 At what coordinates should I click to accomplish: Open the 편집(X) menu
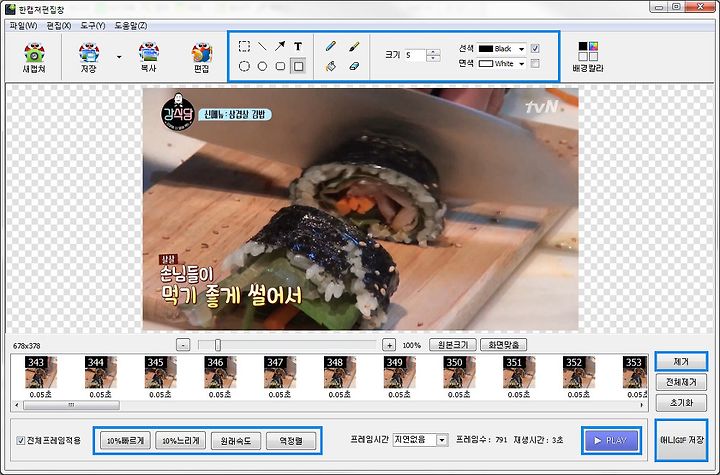pos(59,26)
